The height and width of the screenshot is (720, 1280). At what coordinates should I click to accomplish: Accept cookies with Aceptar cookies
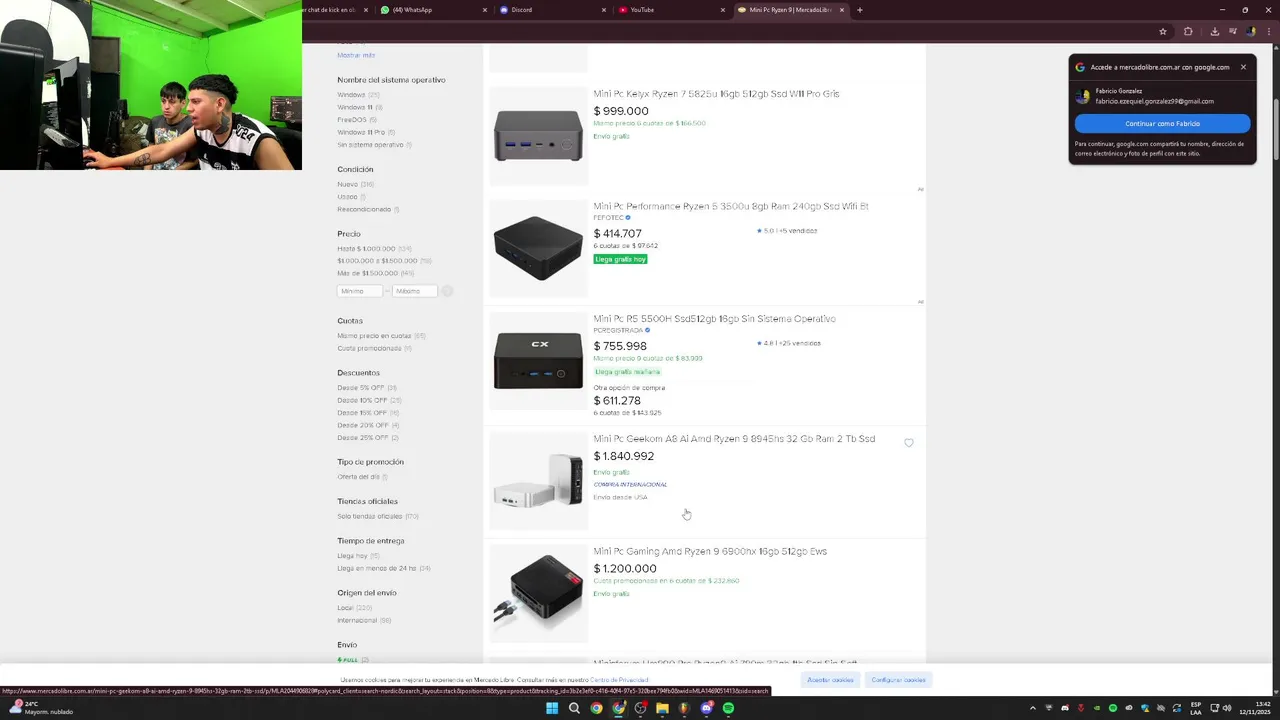pos(830,680)
